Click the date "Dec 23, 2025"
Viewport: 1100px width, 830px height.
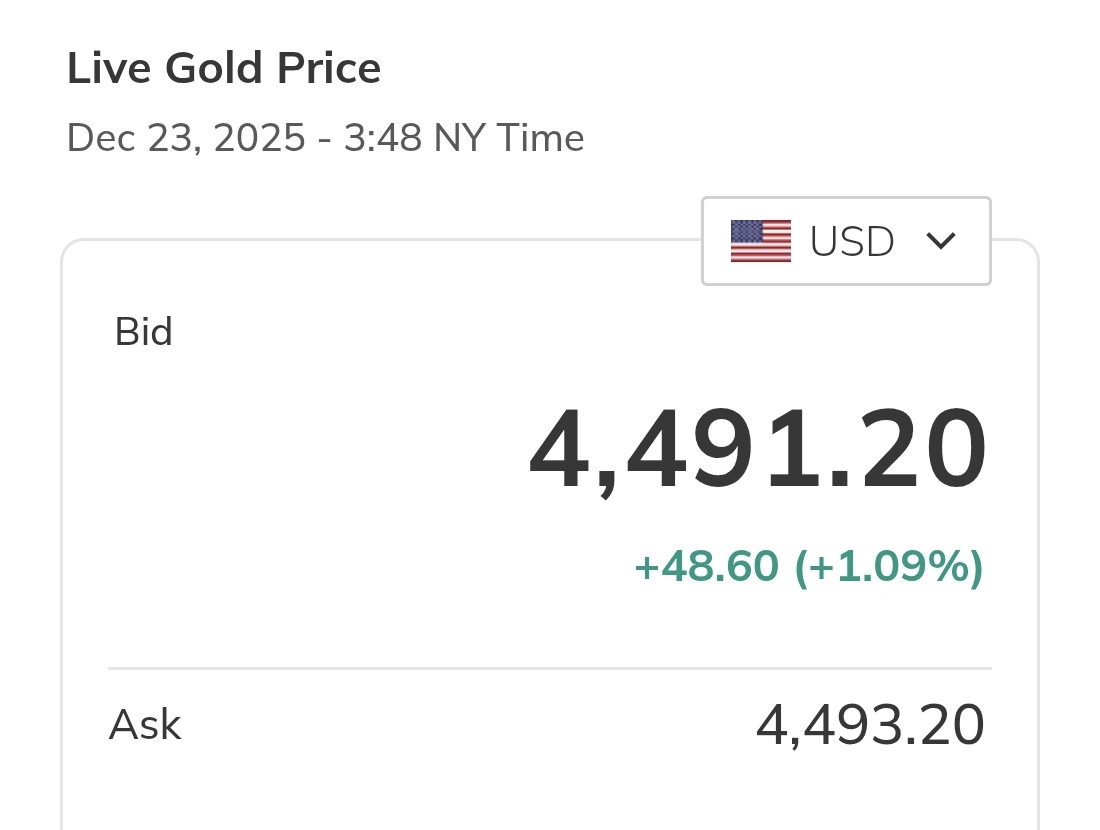coord(186,138)
